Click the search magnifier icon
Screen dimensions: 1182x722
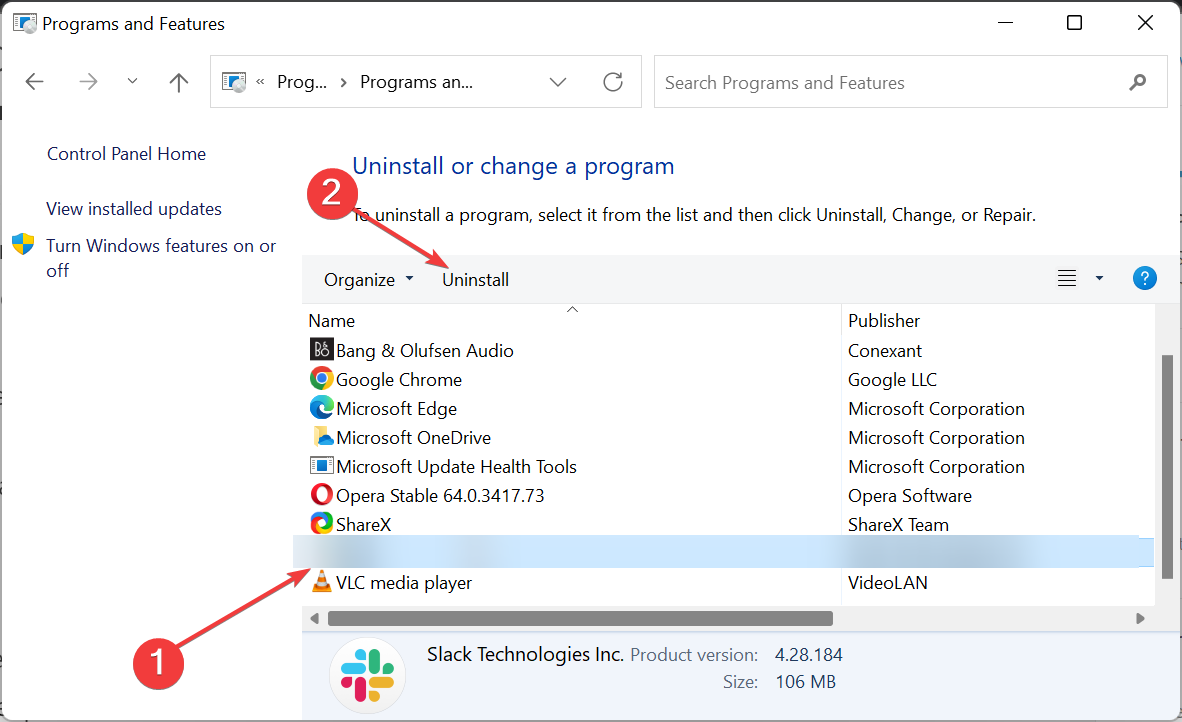pyautogui.click(x=1138, y=82)
